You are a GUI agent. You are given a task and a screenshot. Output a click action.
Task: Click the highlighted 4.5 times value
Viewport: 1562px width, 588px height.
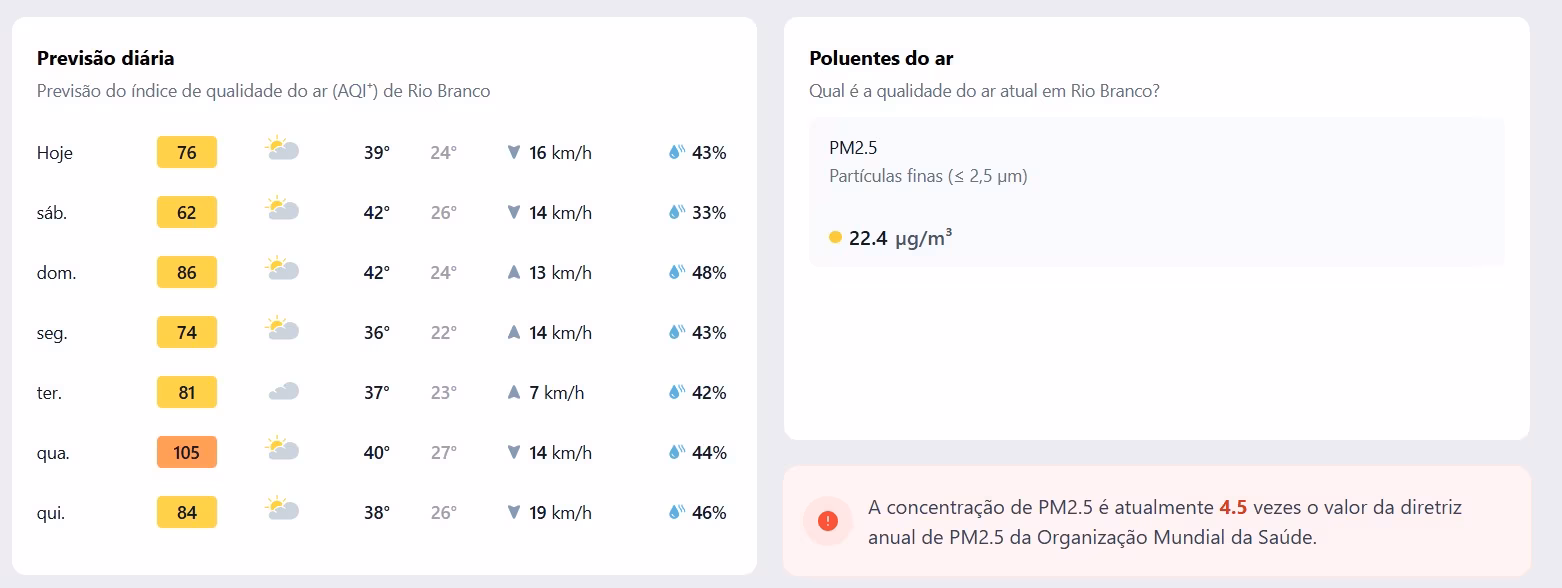click(x=1233, y=507)
